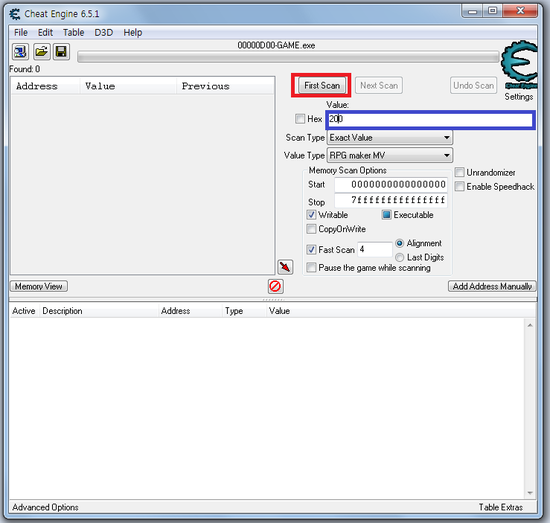550x523 pixels.
Task: Uncheck the Writable checkbox
Action: pos(311,215)
